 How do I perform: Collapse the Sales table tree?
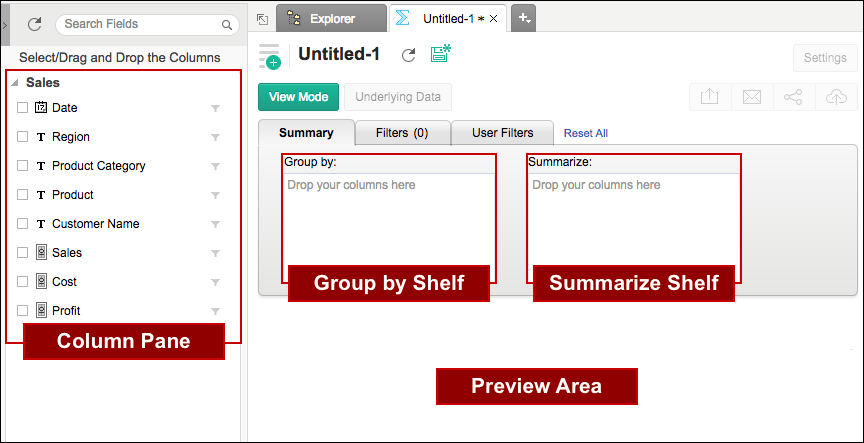coord(15,83)
